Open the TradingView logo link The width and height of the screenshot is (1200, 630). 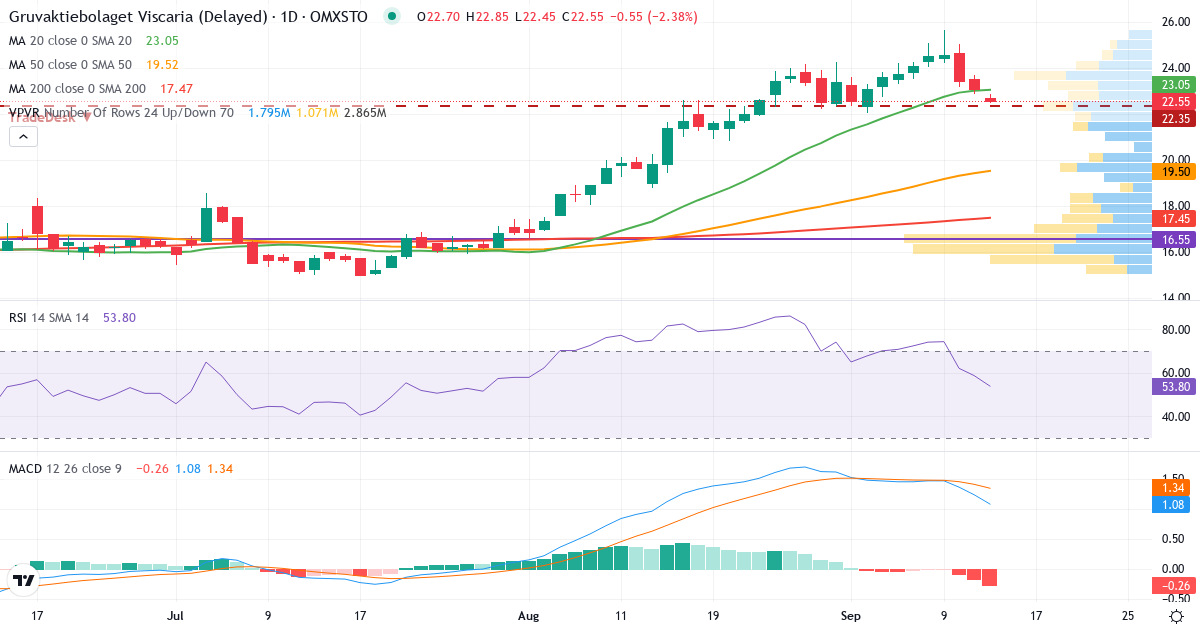pos(24,580)
